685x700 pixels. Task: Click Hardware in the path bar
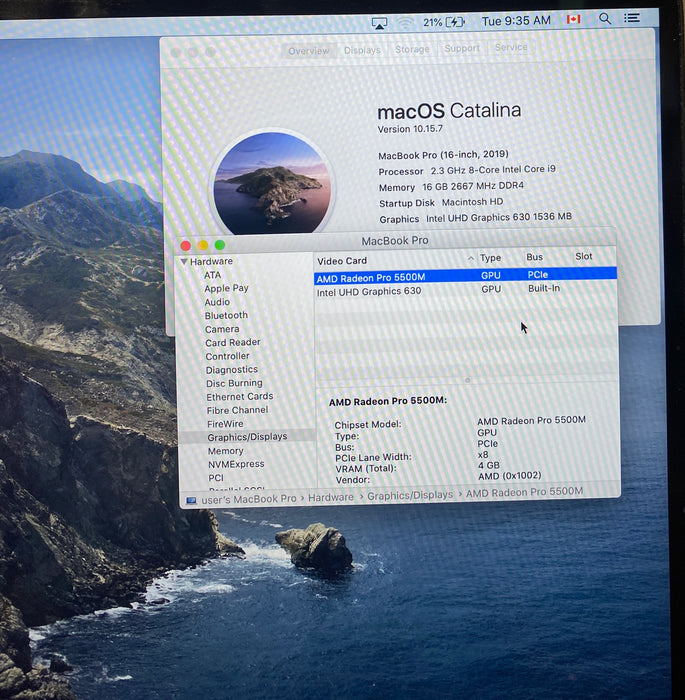point(330,497)
